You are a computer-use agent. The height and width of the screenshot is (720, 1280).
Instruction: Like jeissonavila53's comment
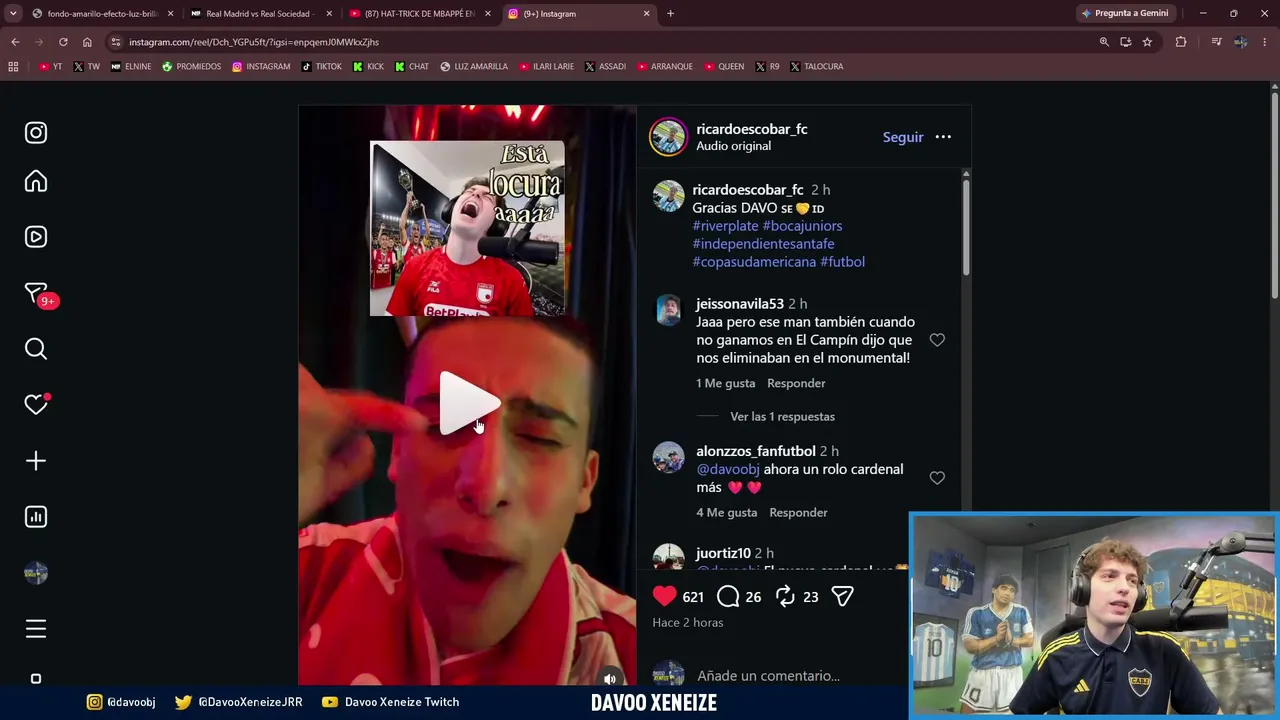(x=937, y=340)
